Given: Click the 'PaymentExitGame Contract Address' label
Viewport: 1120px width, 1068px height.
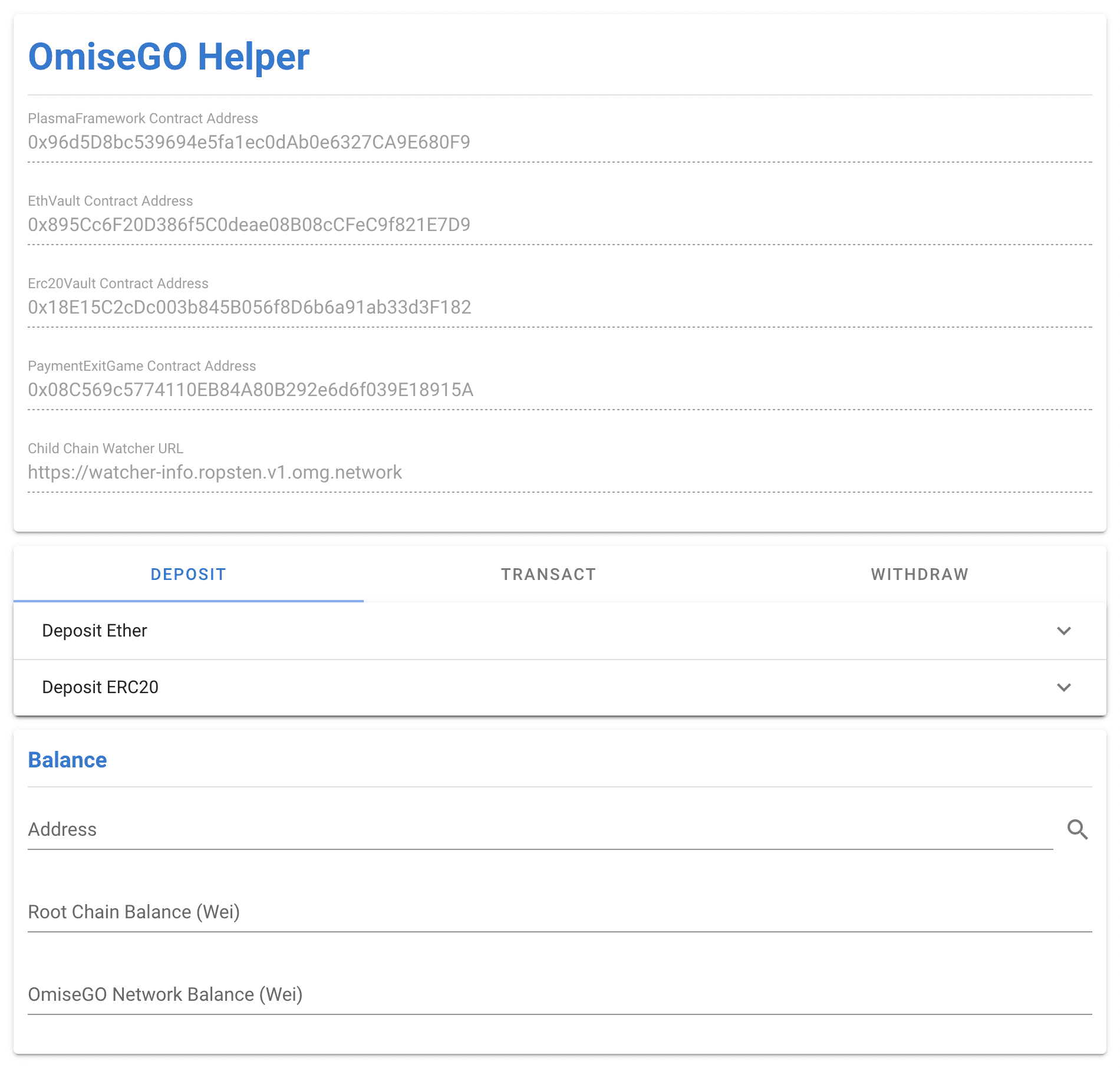Looking at the screenshot, I should tap(142, 366).
